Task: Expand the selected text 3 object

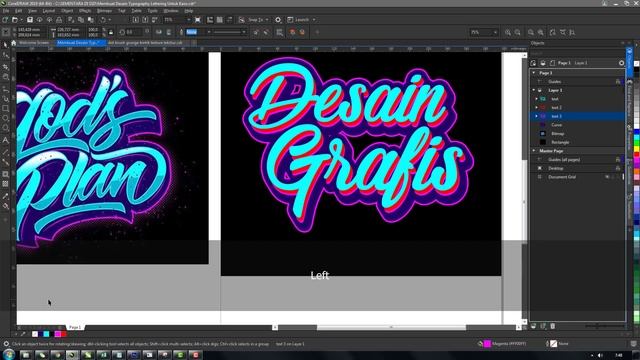Action: [x=536, y=116]
